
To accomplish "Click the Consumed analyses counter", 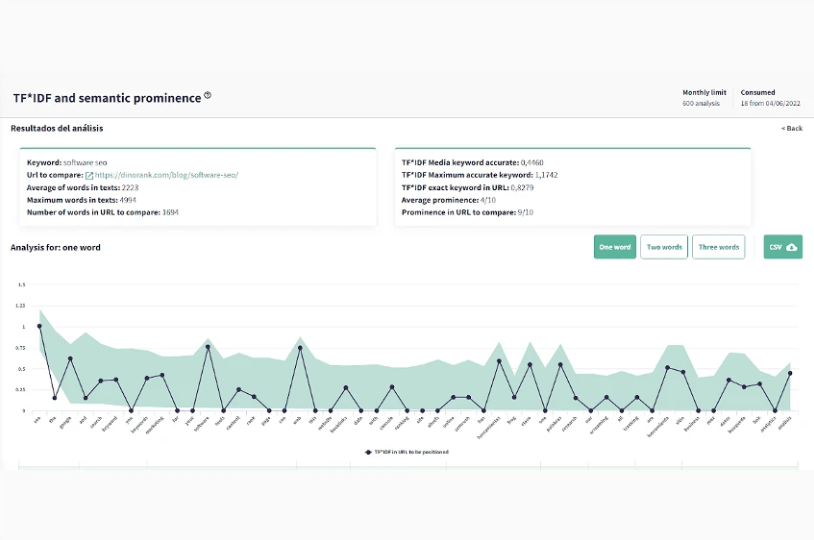I will 769,98.
